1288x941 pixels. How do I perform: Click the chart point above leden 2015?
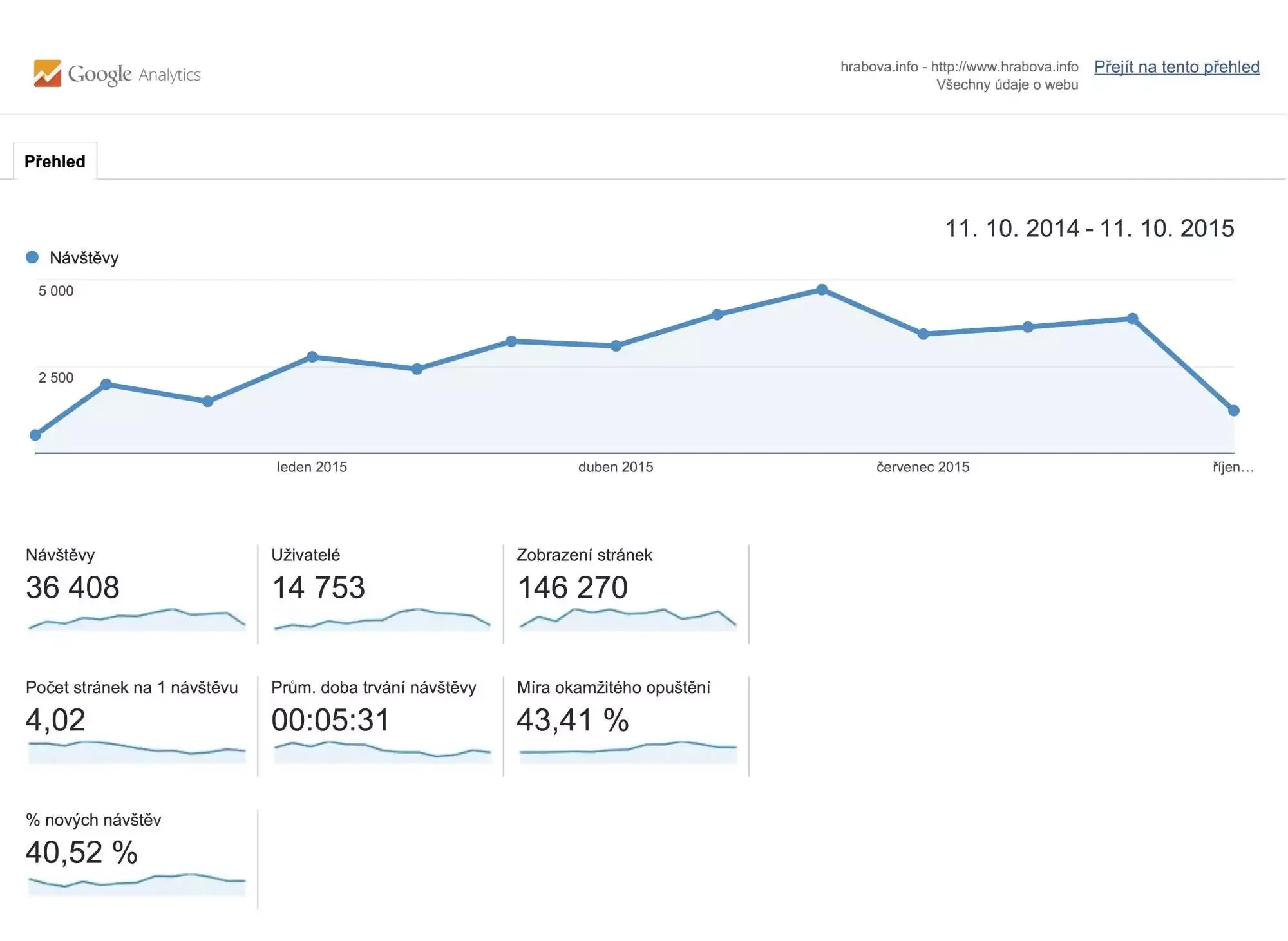312,357
